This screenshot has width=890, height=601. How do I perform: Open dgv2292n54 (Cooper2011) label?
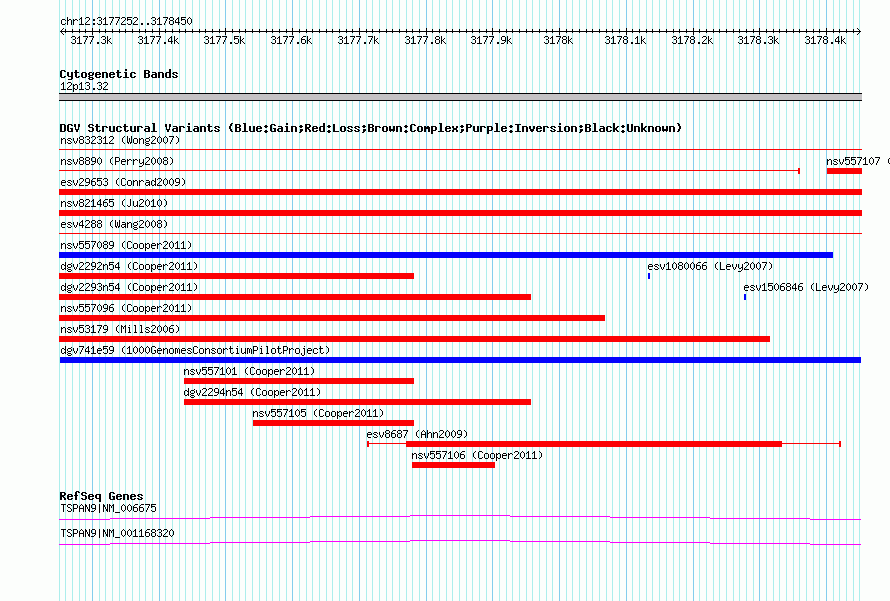click(129, 266)
